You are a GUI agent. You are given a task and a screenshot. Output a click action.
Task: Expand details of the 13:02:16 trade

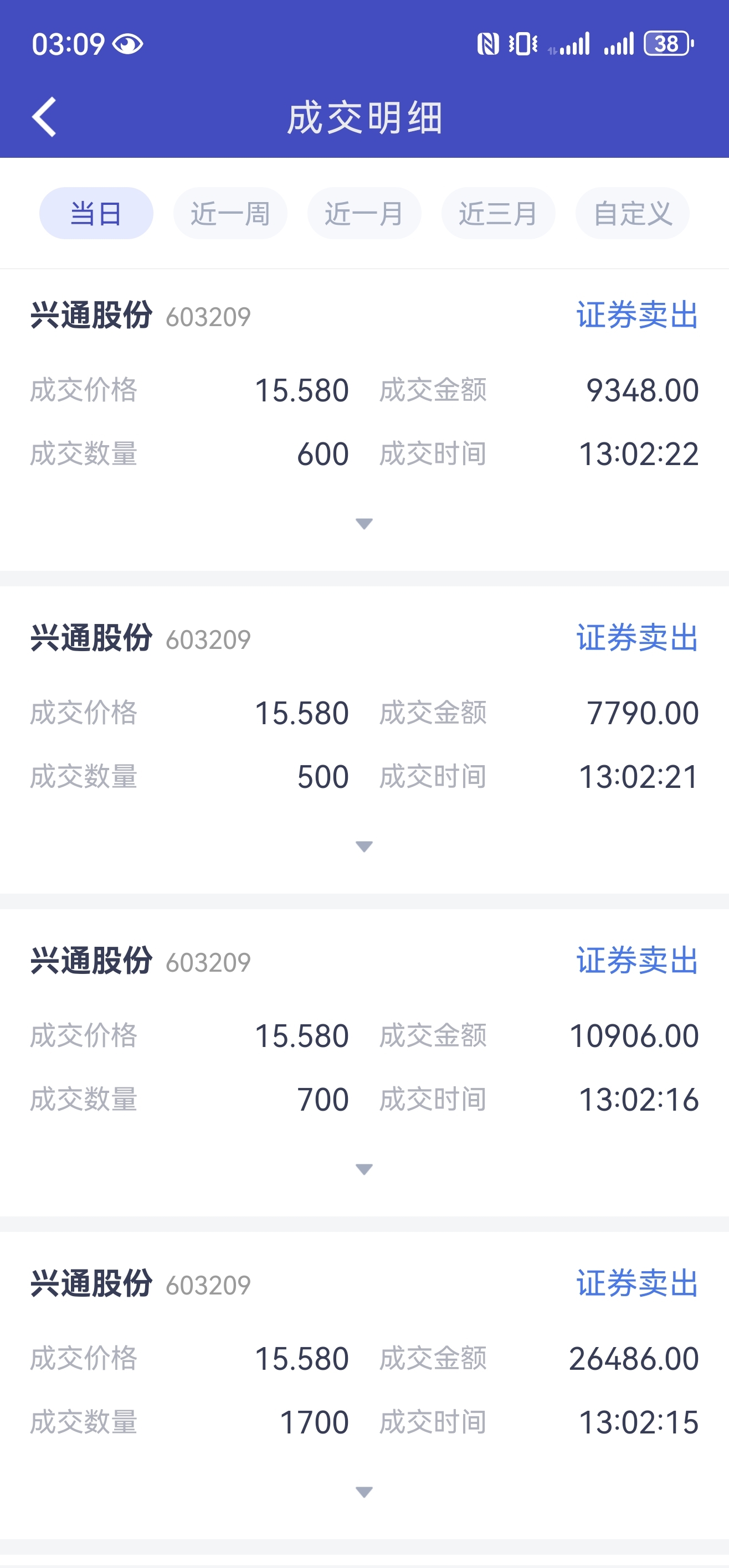364,1169
